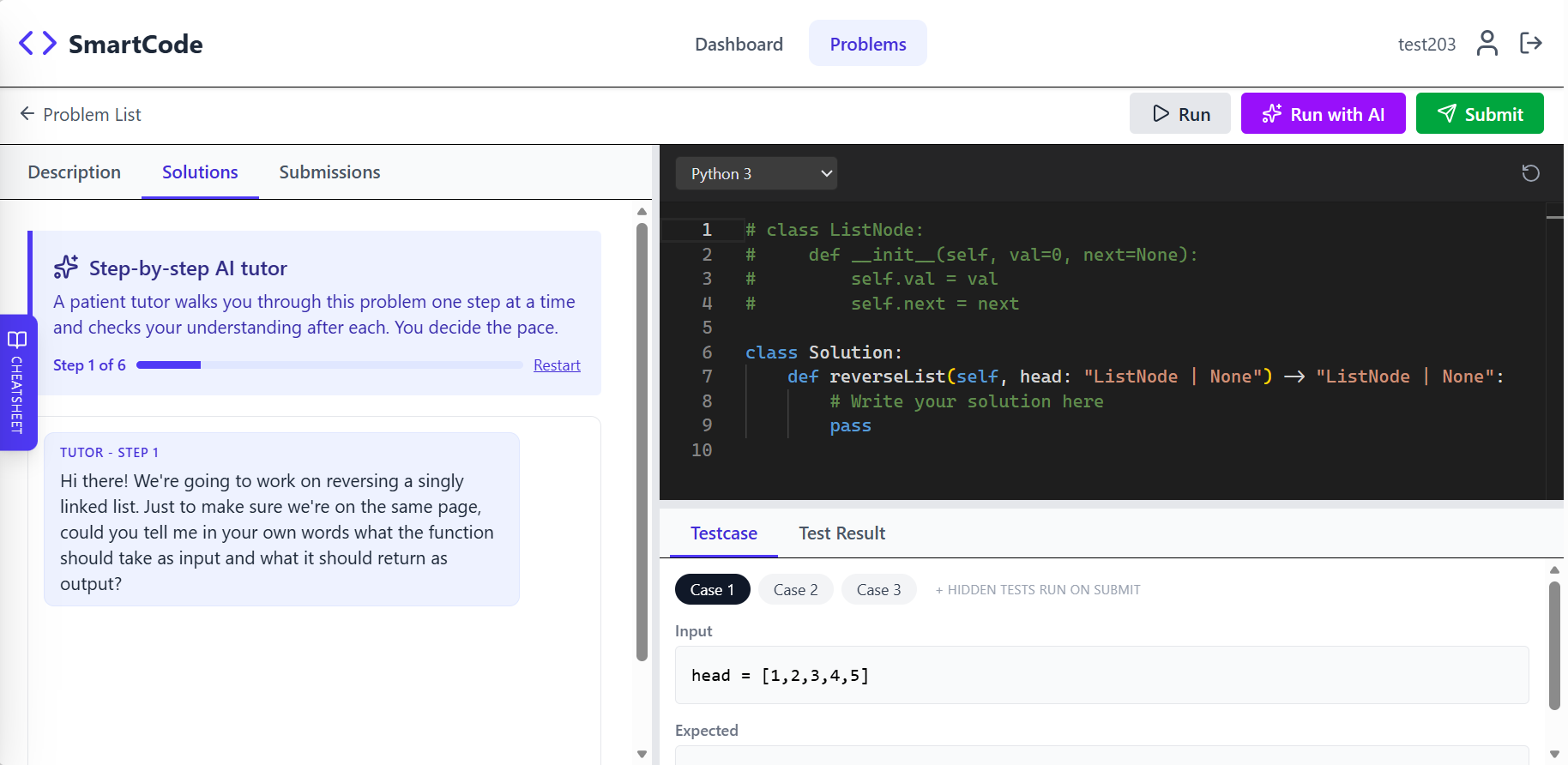
Task: Click the testcase panel scrollbar thumb
Action: pos(1554,646)
